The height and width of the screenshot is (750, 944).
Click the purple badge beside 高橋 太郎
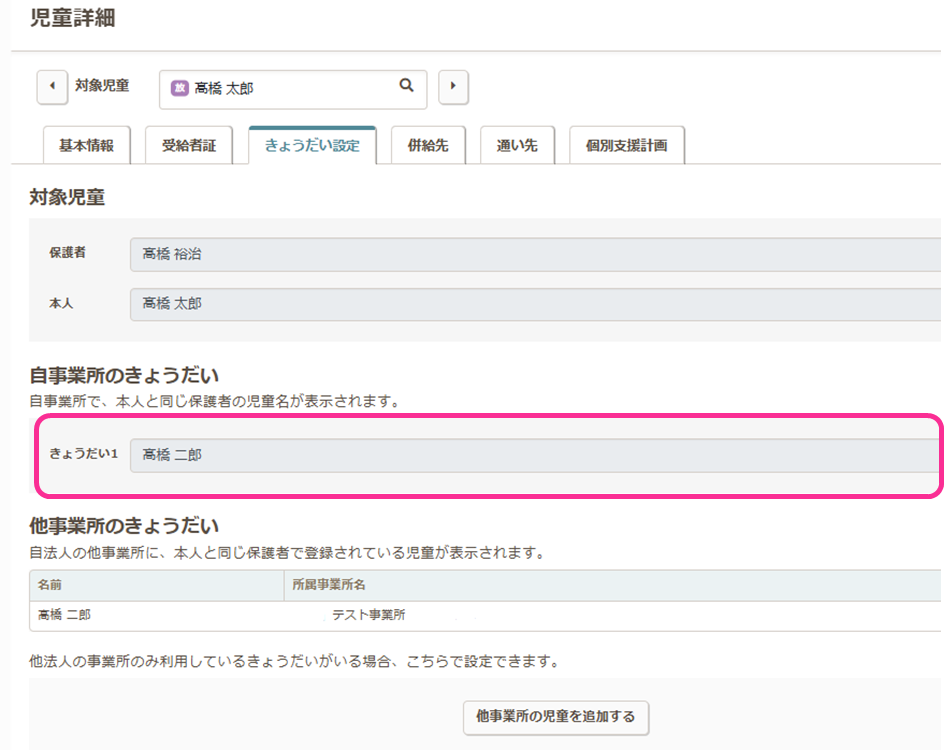[180, 88]
